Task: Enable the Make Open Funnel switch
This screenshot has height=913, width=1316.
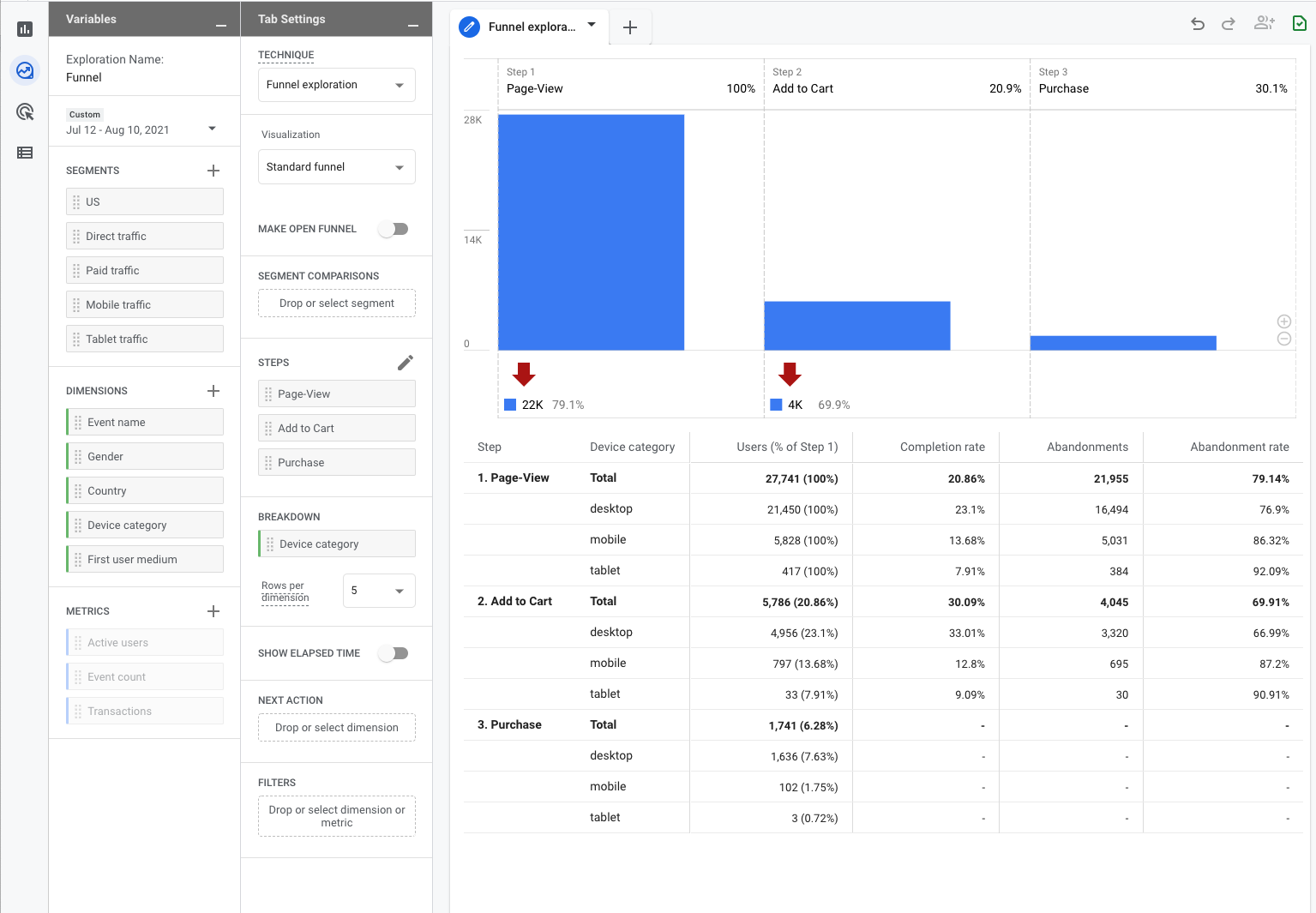Action: click(394, 229)
